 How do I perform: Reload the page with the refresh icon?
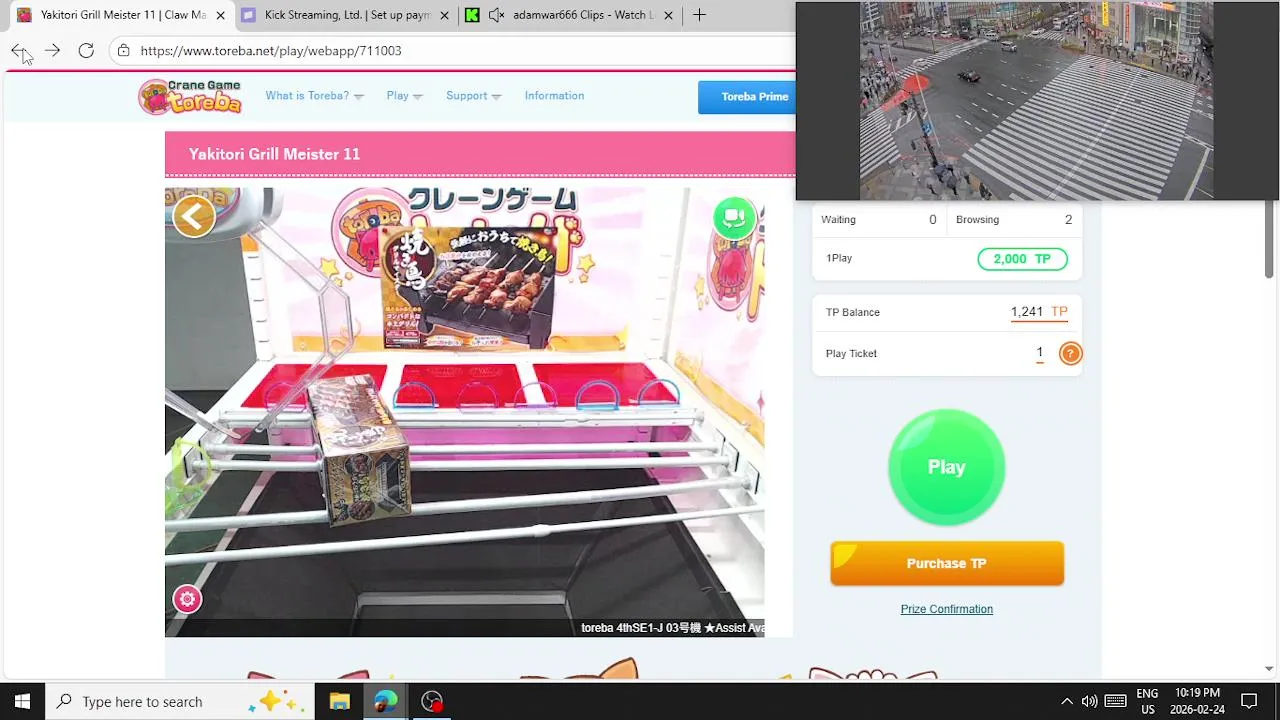coord(86,50)
